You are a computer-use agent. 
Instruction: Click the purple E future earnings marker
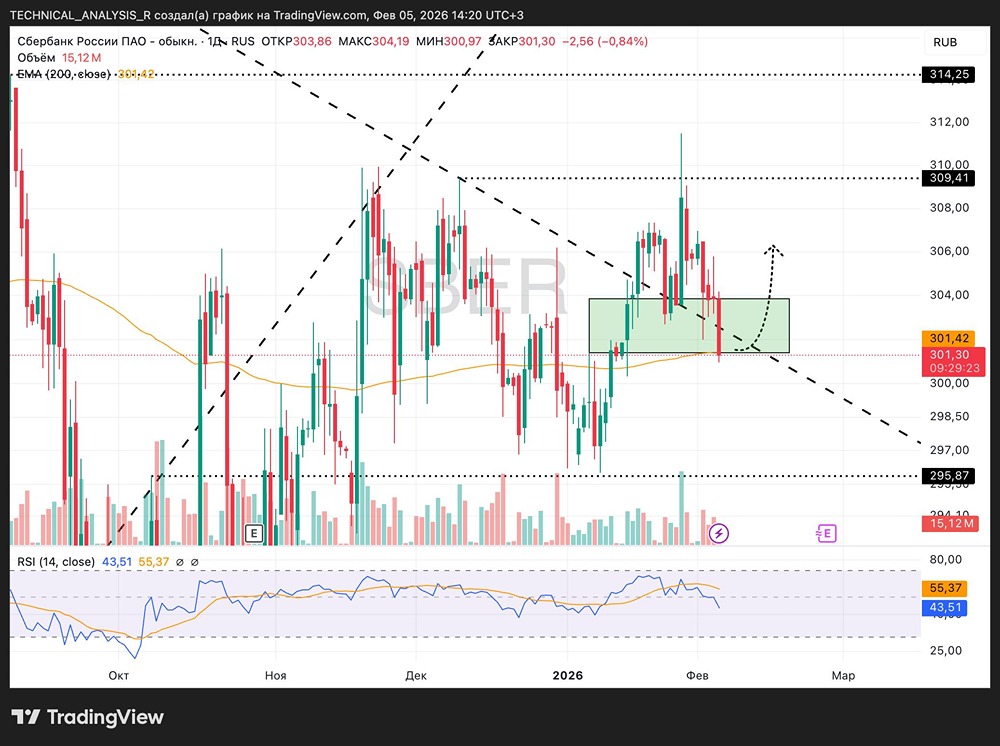(x=826, y=533)
